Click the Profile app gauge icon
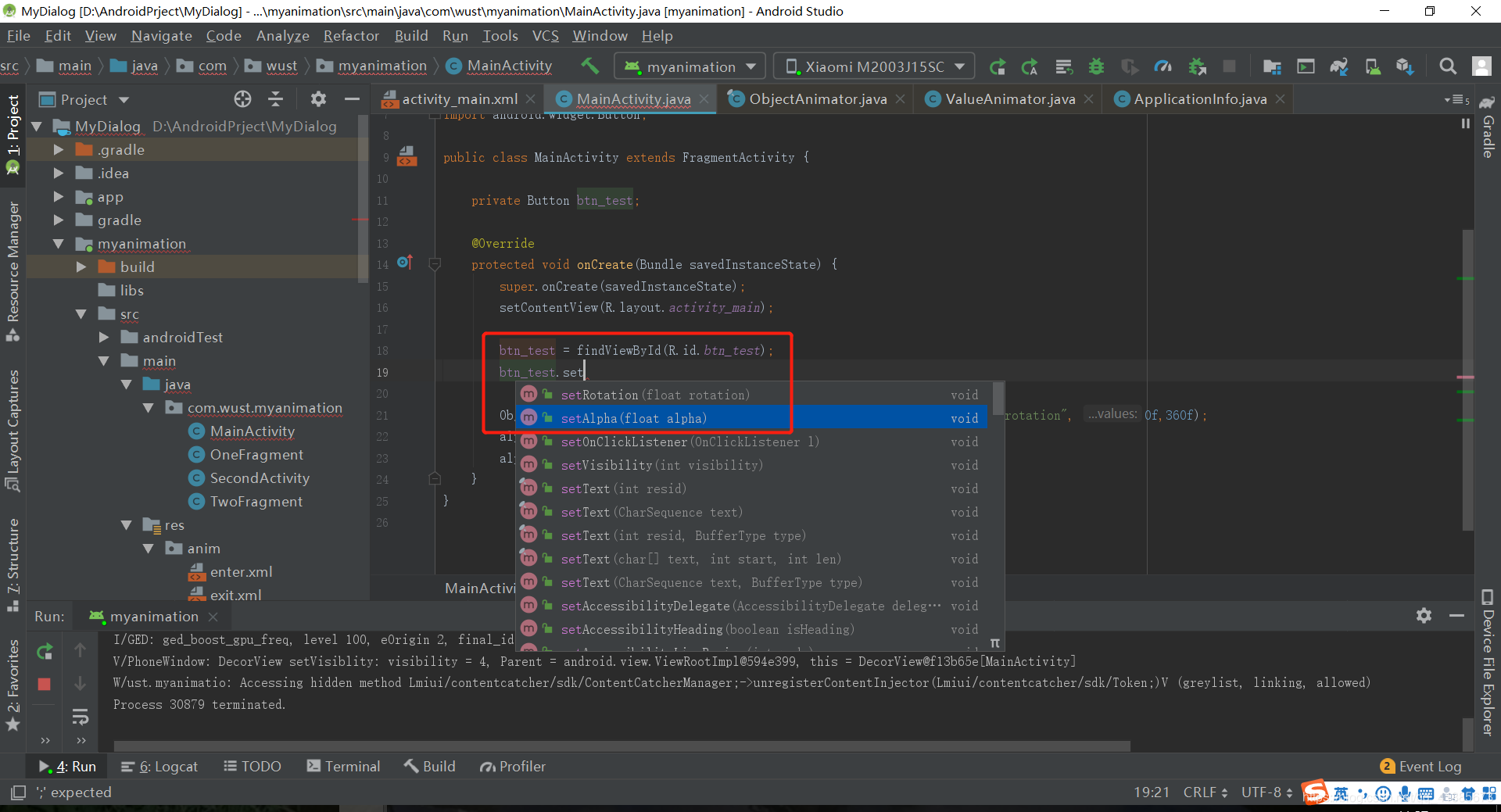The image size is (1501, 812). click(1163, 67)
